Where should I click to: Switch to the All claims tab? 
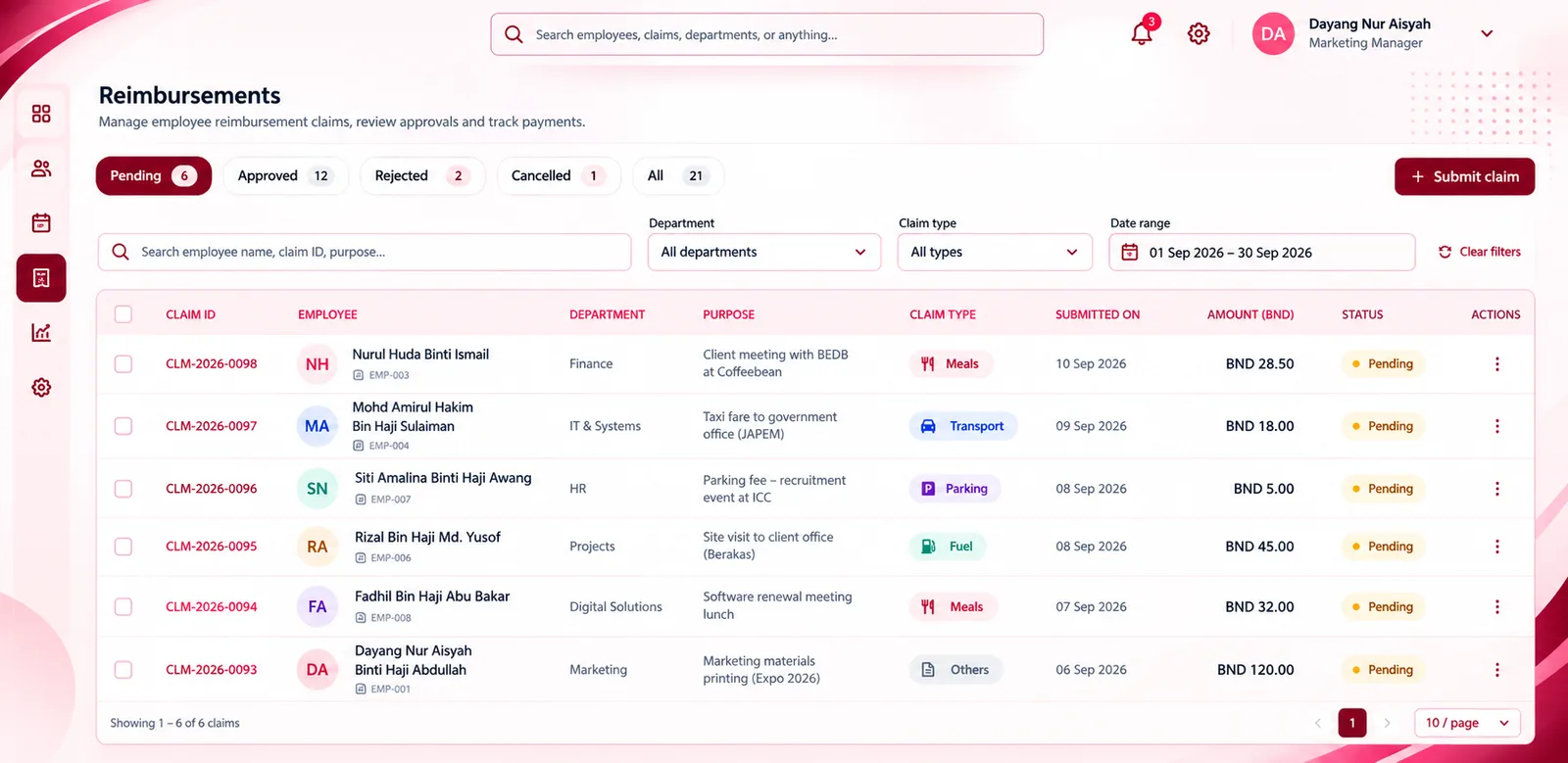click(x=678, y=176)
